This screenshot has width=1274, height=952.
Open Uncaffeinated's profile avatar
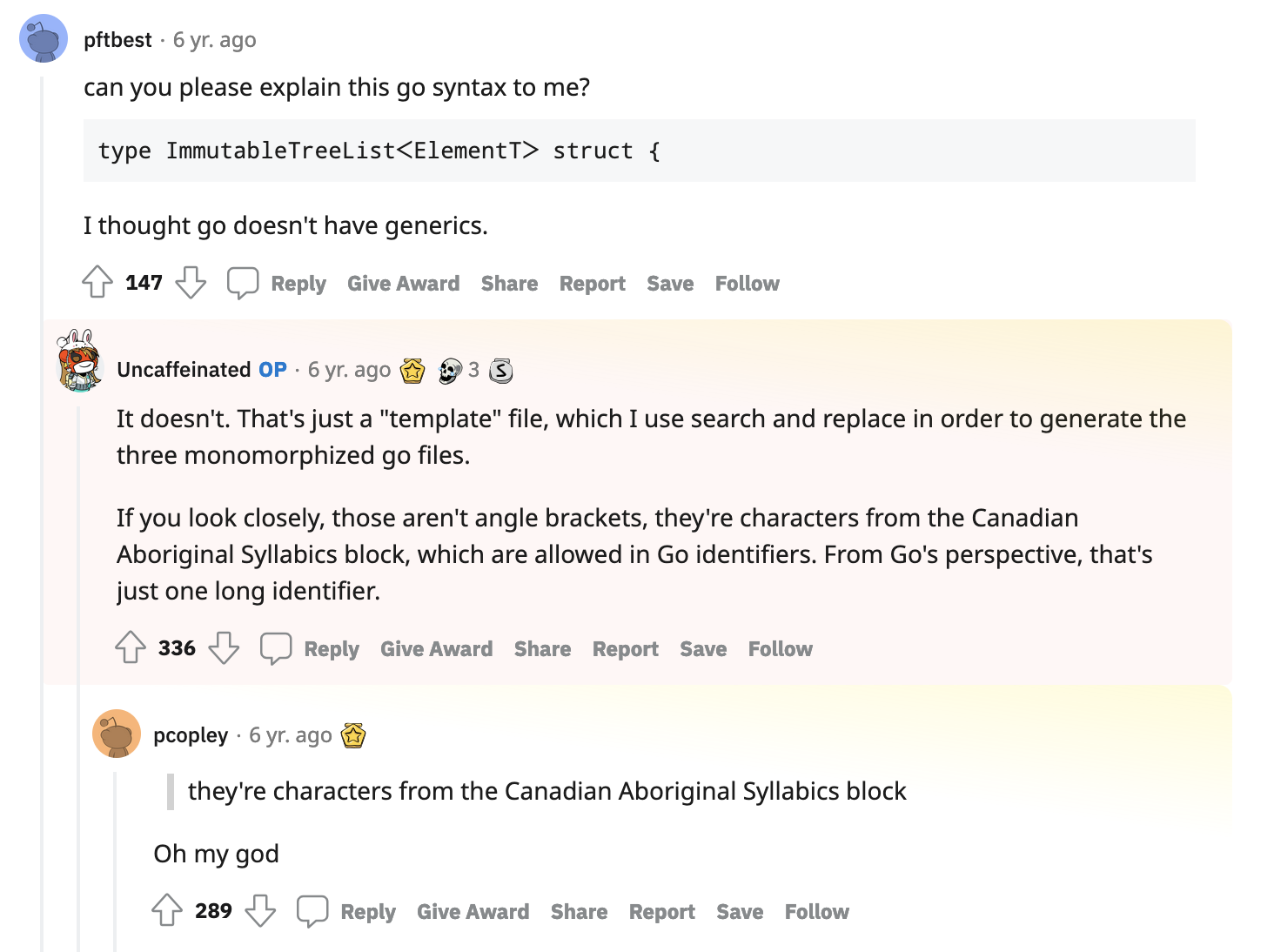[x=79, y=363]
